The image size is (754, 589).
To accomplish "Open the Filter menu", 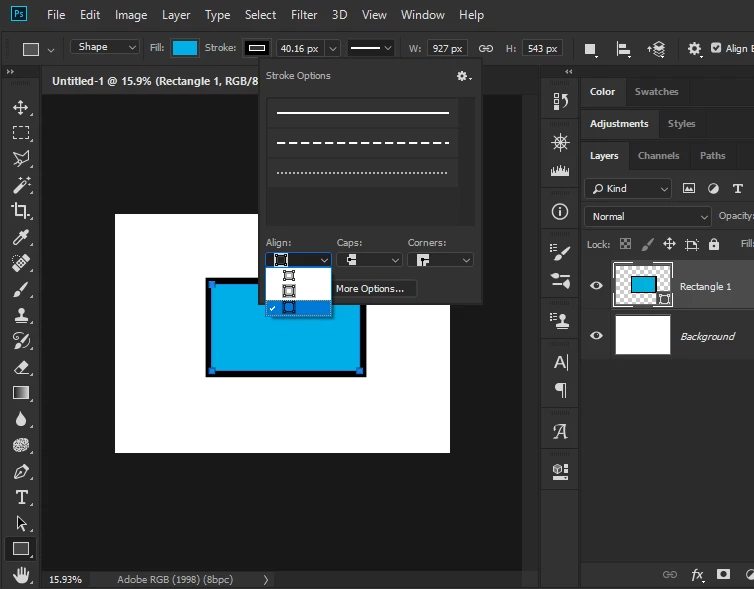I will coord(304,15).
